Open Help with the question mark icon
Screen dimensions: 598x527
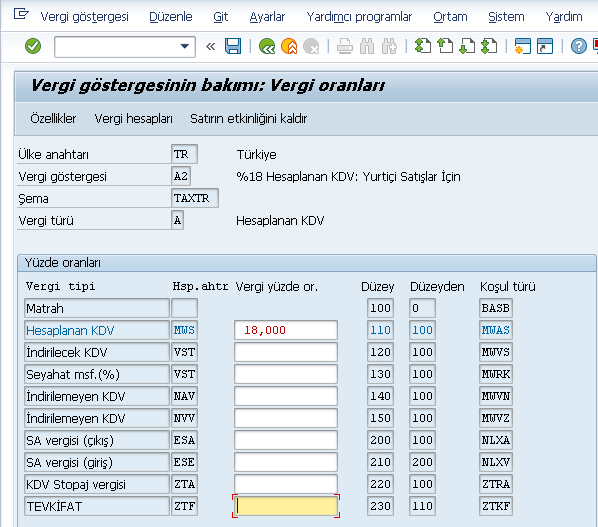tap(579, 46)
